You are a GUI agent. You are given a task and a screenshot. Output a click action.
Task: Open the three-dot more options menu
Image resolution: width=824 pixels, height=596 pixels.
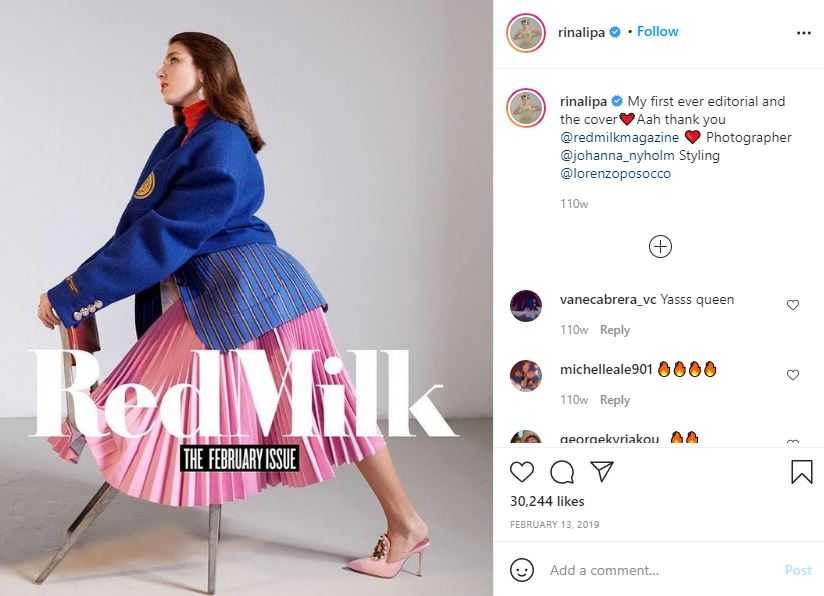click(804, 33)
